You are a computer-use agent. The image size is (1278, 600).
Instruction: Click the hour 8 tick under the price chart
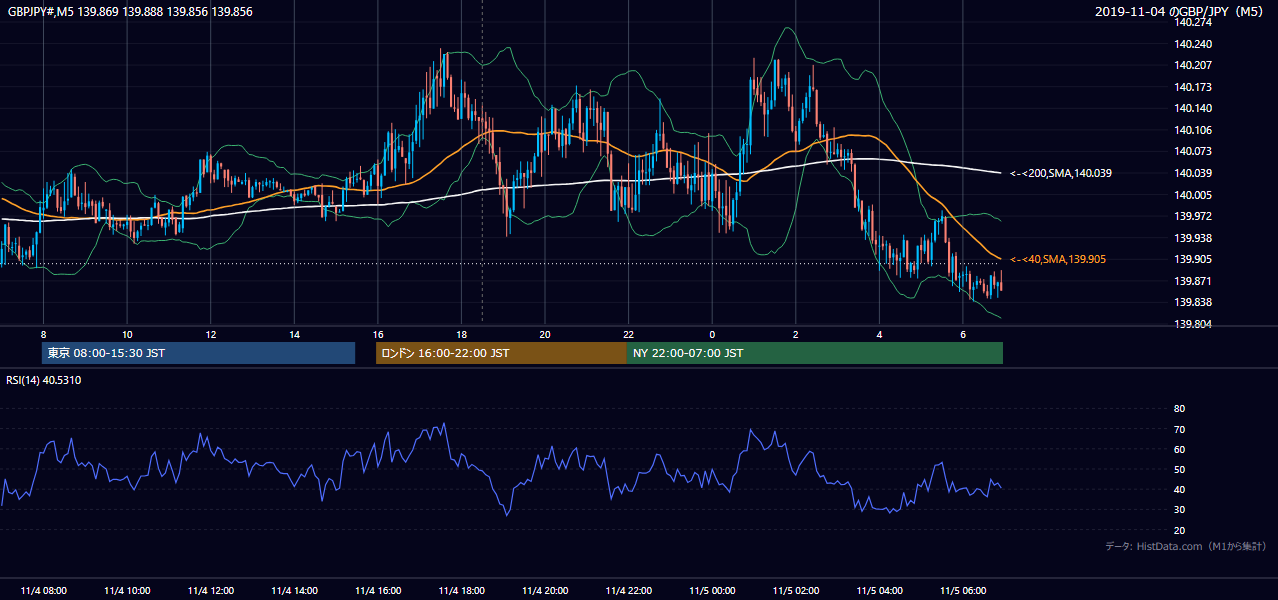[43, 334]
